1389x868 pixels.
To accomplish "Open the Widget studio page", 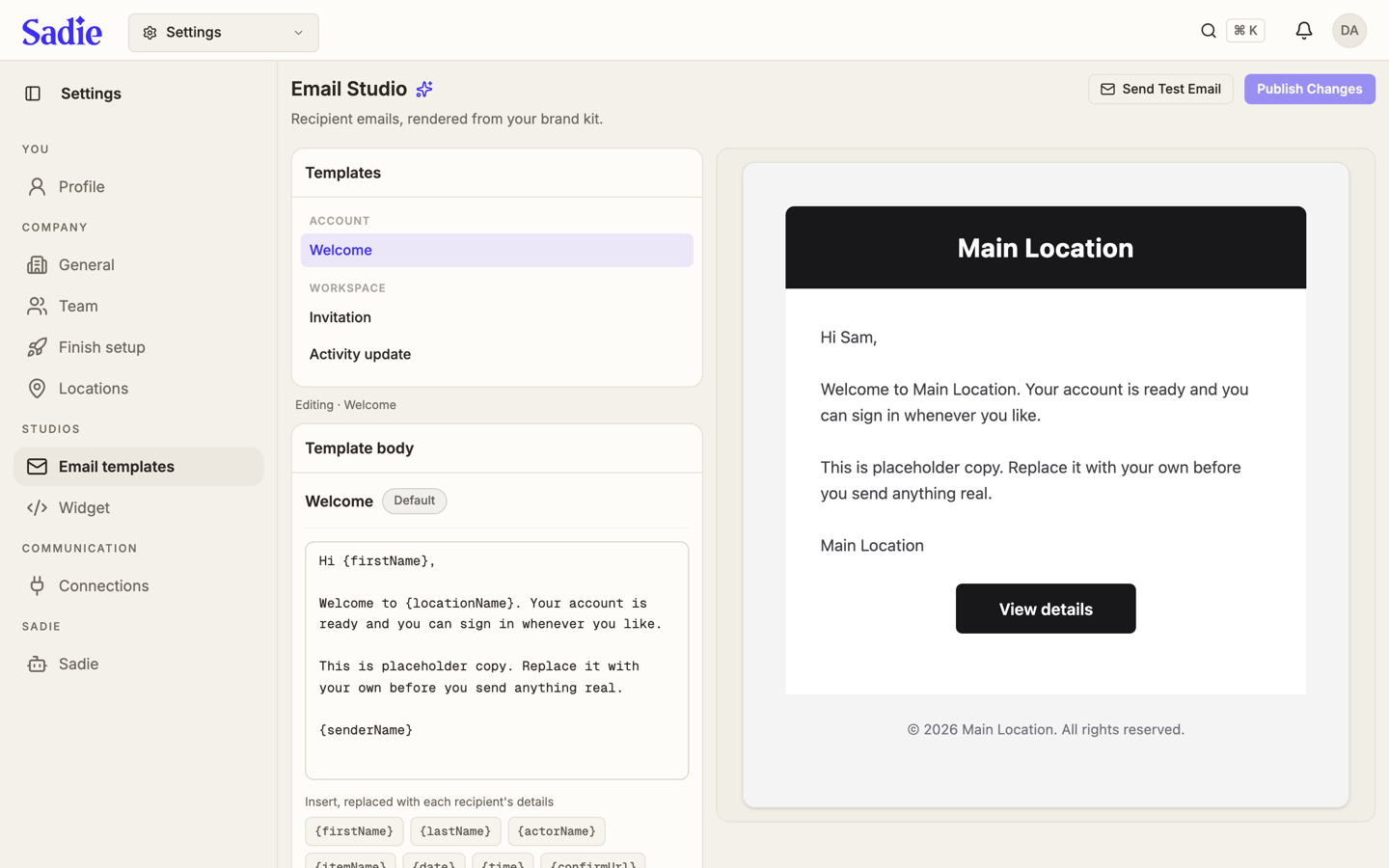I will pos(138,508).
